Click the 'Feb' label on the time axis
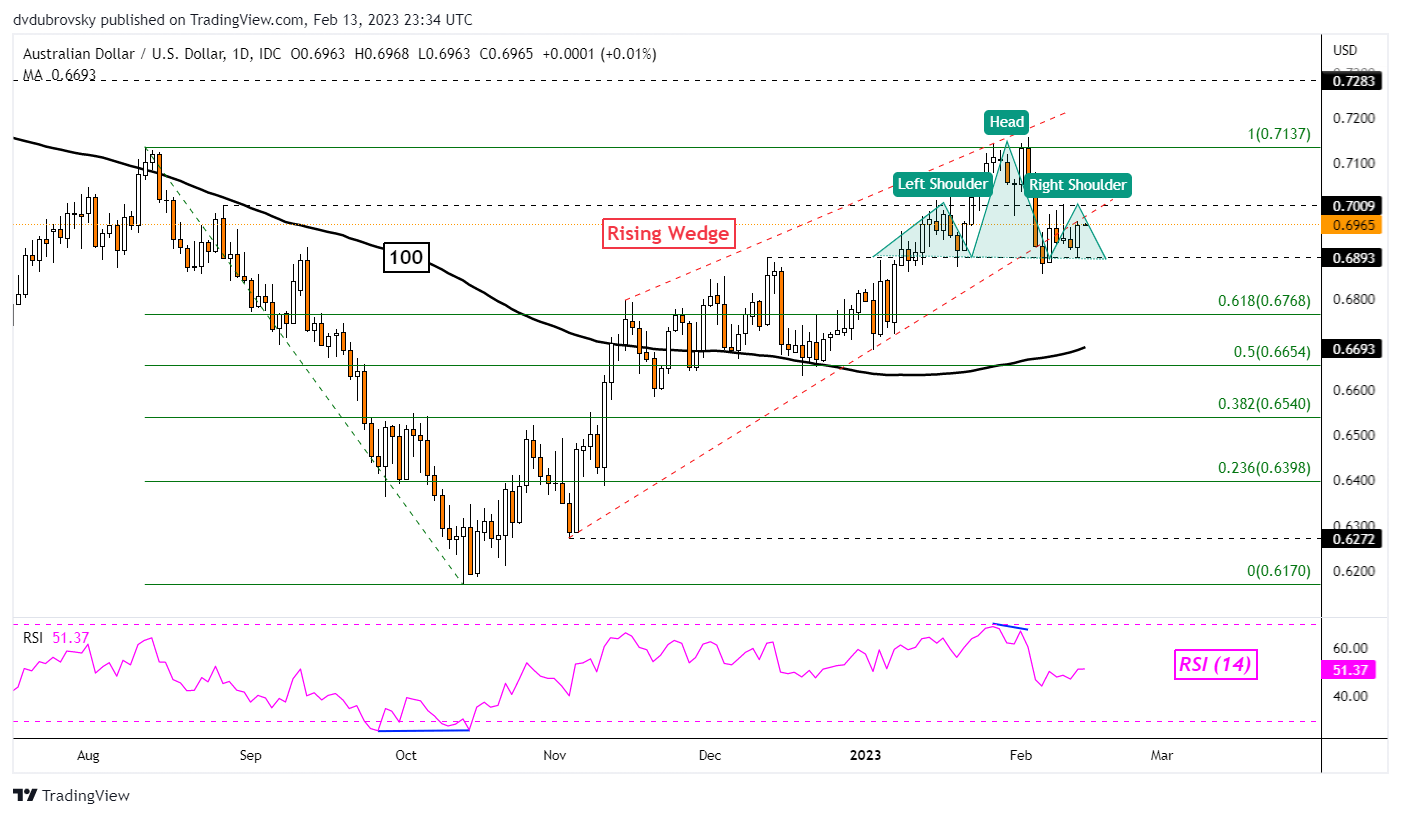The width and height of the screenshot is (1401, 817). tap(1019, 755)
